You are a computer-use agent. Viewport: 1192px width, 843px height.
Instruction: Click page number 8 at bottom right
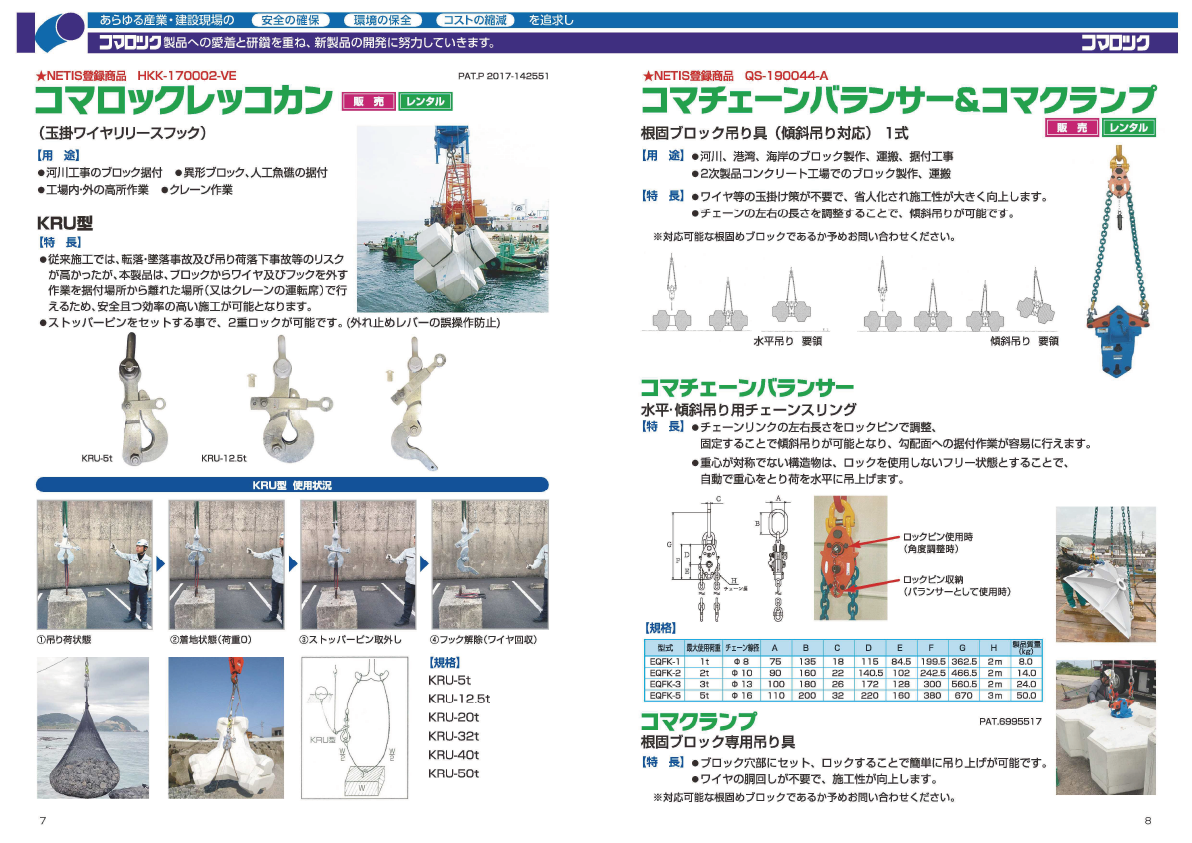point(1148,820)
